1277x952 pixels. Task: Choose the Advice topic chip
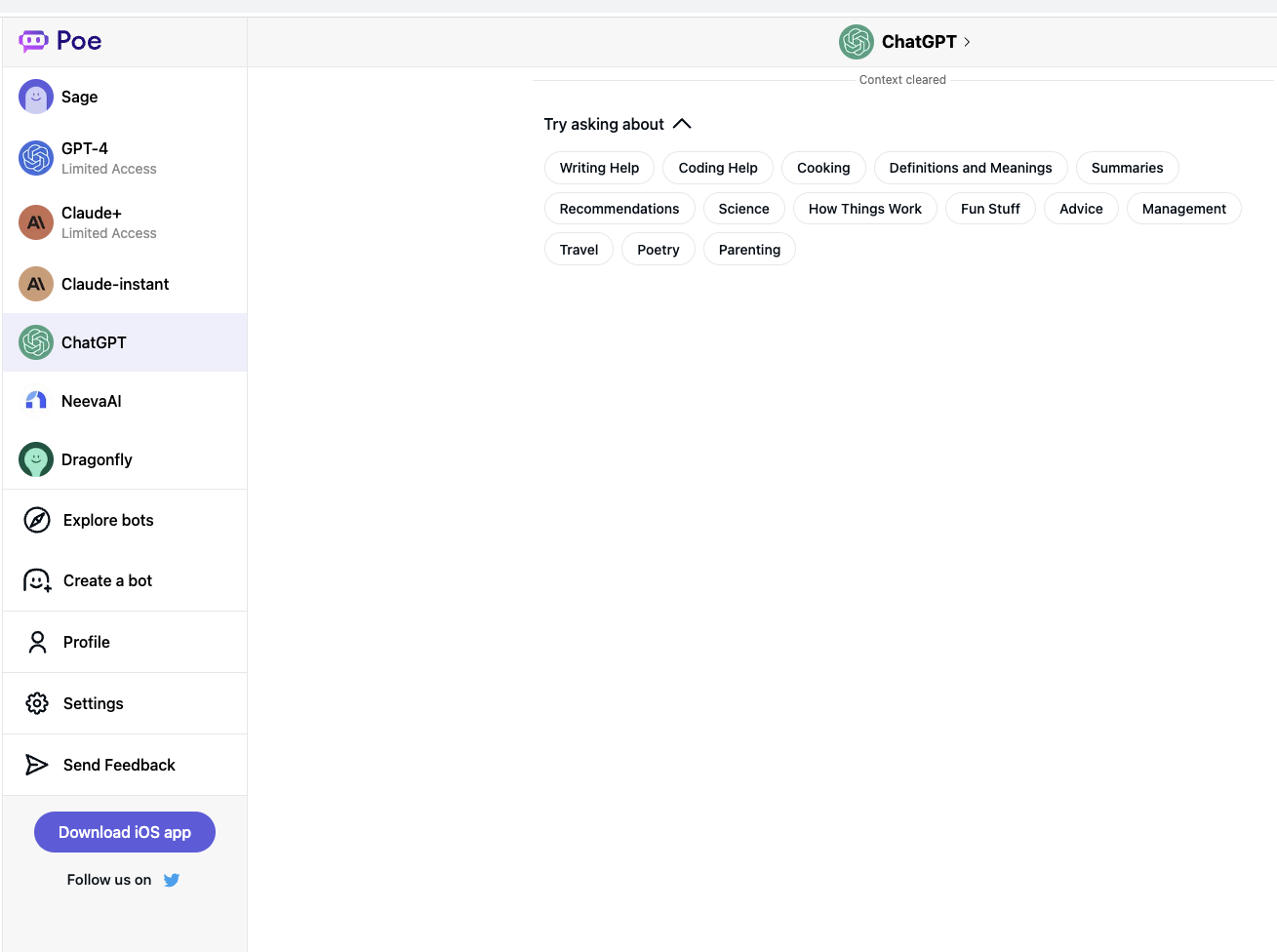[1081, 209]
